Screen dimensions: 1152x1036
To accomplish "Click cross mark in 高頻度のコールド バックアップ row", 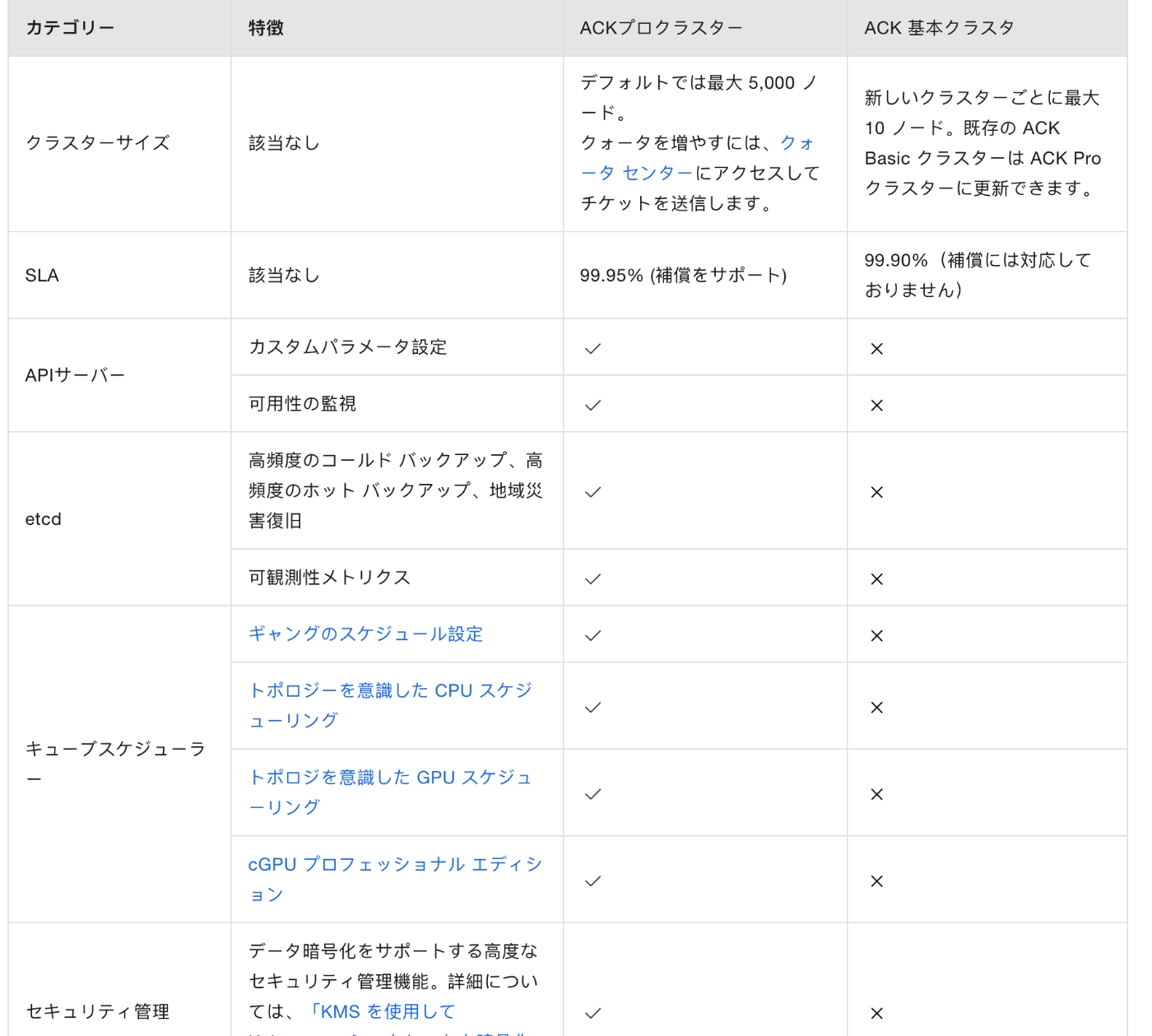I will [x=876, y=492].
